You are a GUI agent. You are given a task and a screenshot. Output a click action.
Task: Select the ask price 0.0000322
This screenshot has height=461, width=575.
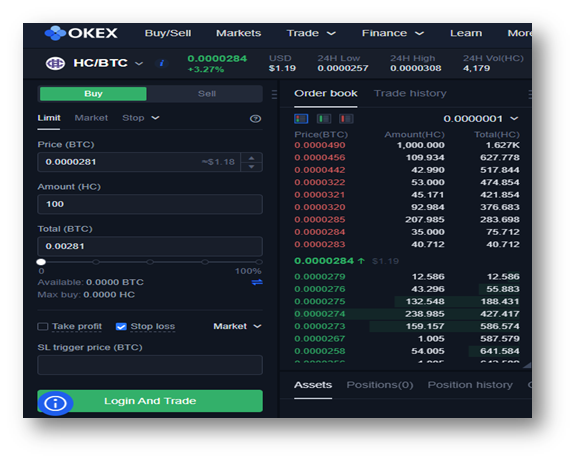tap(320, 183)
